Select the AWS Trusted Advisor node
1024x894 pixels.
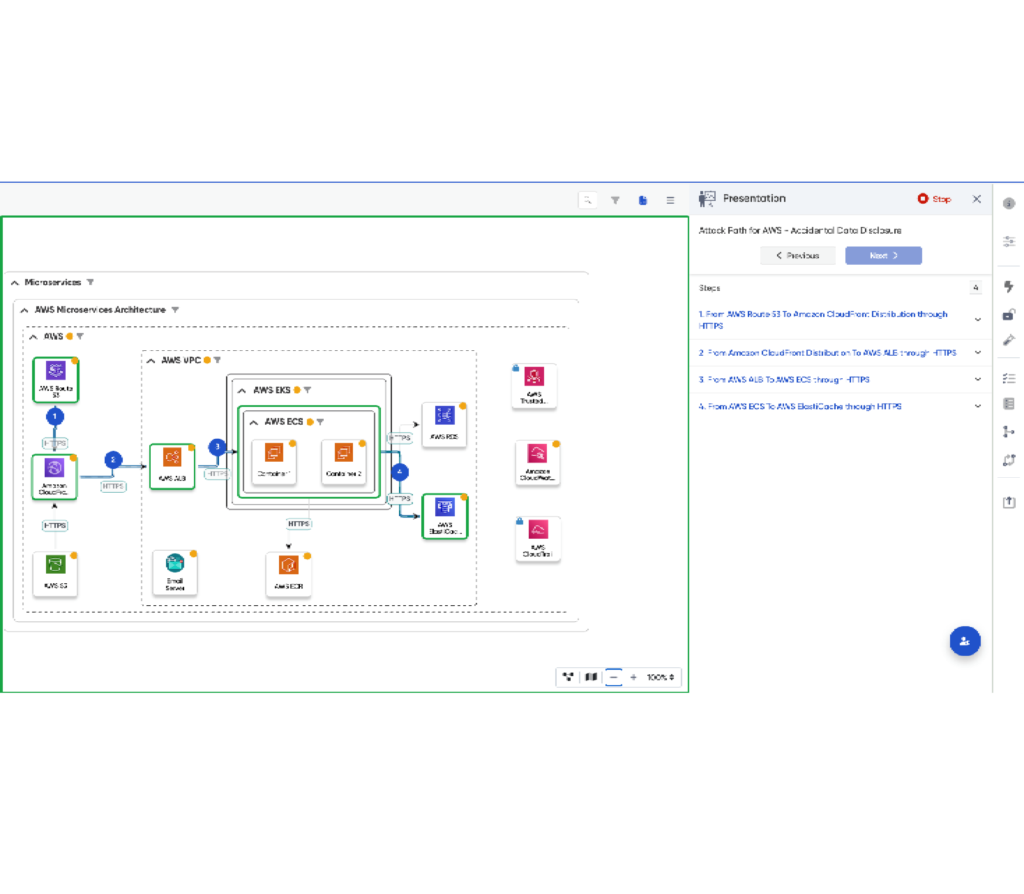point(534,386)
